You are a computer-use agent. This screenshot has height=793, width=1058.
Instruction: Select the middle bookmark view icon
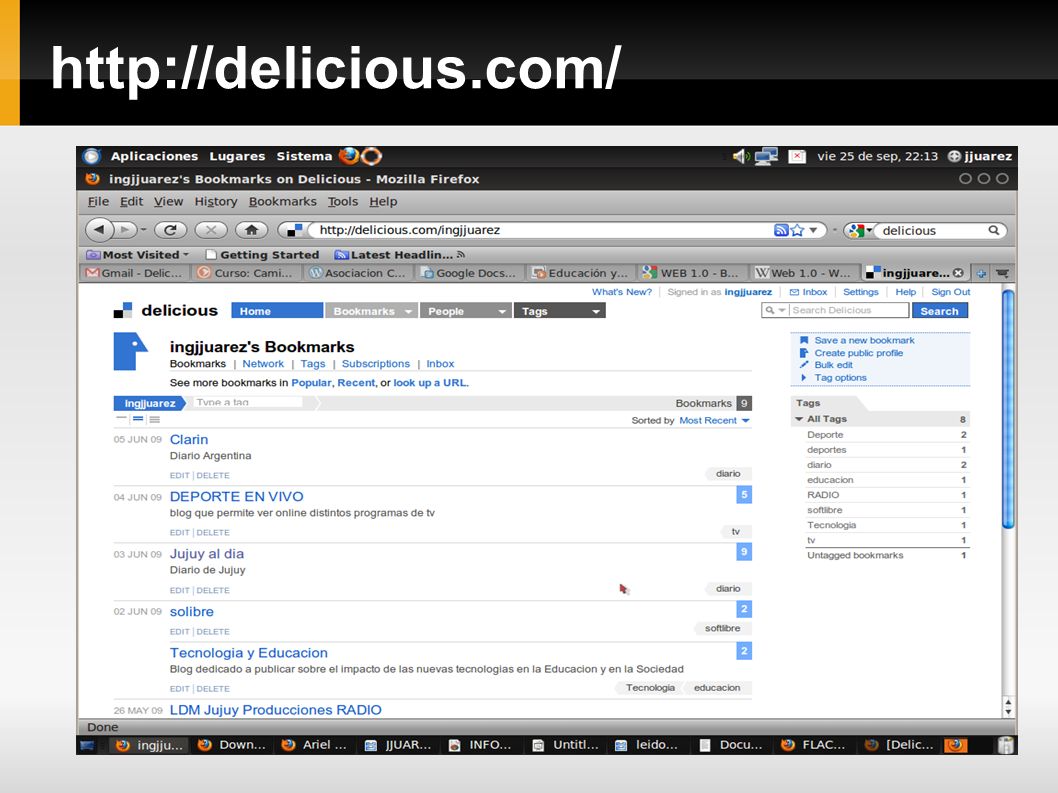point(138,419)
